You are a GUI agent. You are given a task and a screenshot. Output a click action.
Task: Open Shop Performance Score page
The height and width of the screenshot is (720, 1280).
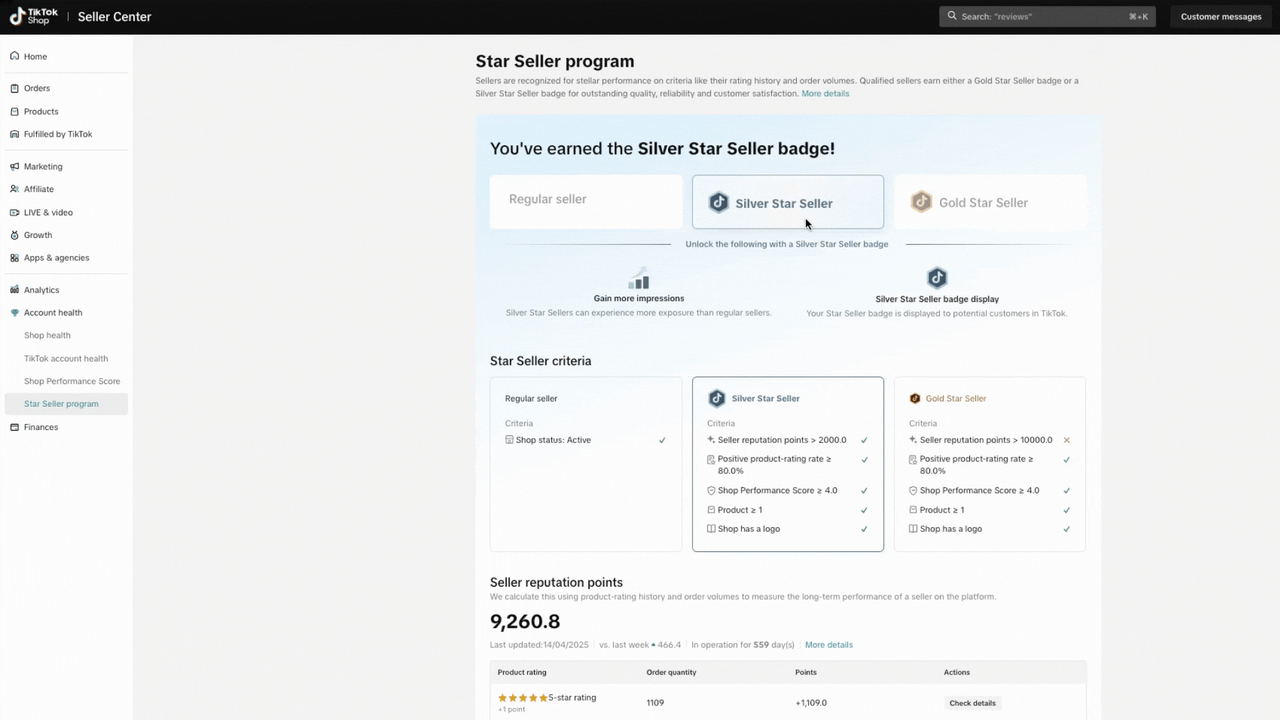tap(72, 381)
